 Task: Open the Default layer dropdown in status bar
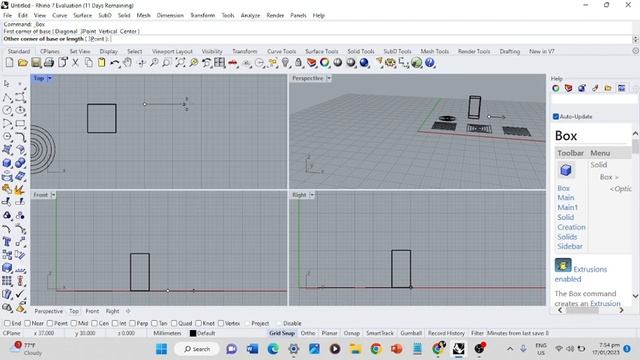pos(206,333)
